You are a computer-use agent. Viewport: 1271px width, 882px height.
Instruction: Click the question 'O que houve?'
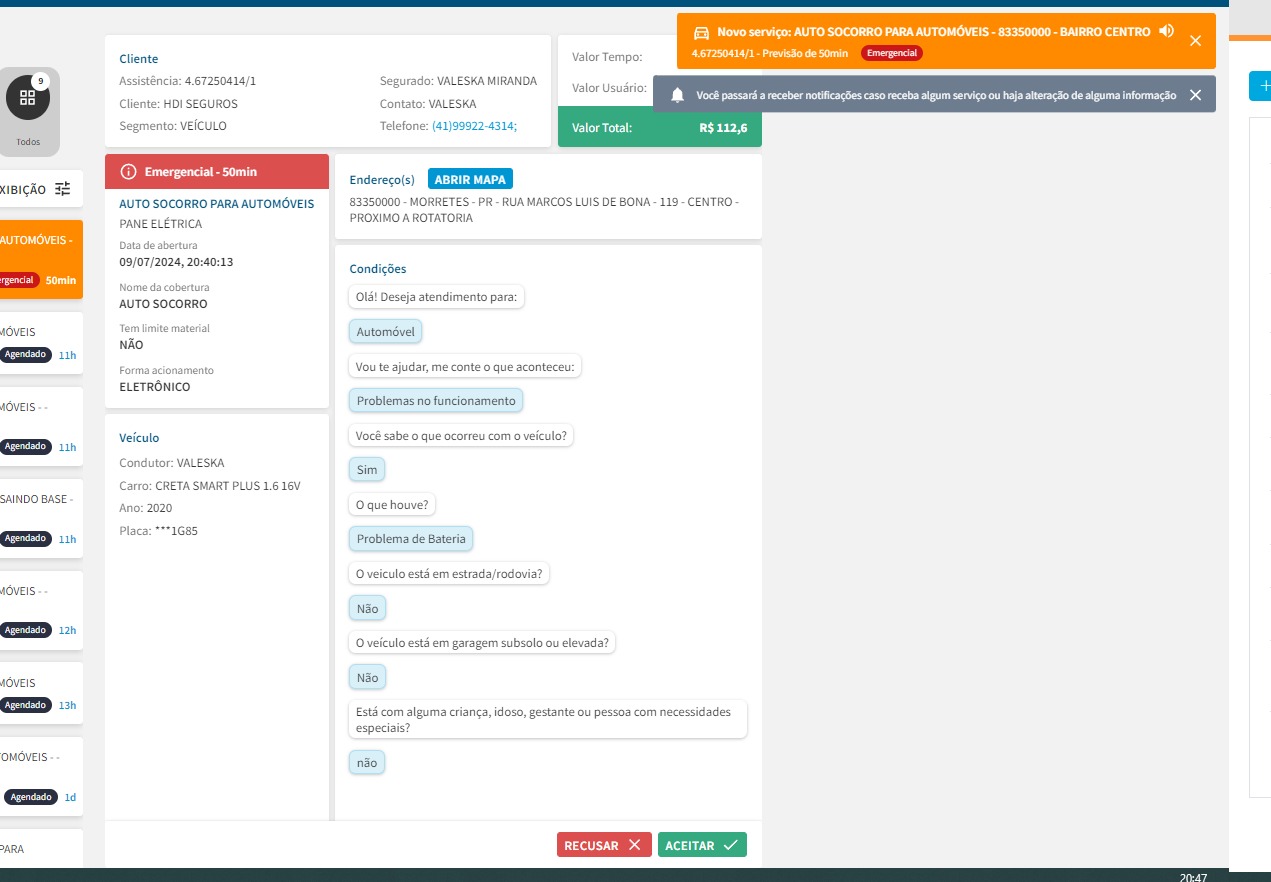point(393,505)
